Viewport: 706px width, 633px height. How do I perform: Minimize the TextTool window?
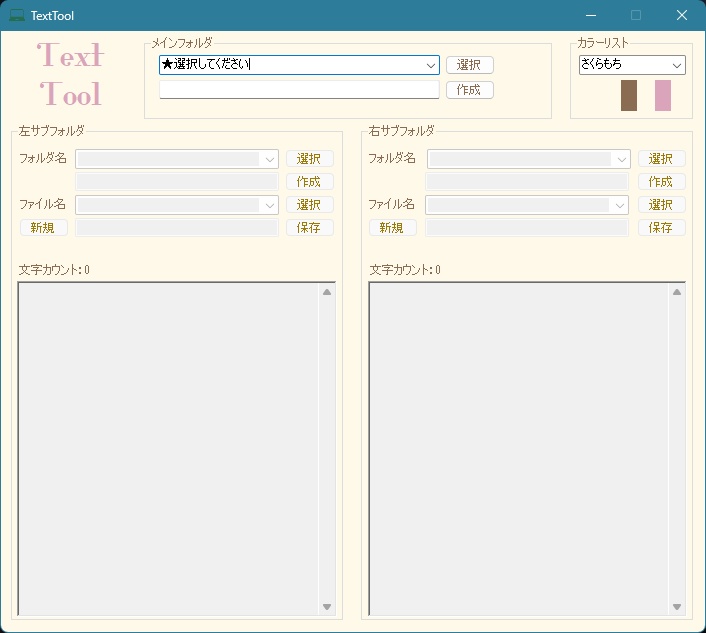591,16
